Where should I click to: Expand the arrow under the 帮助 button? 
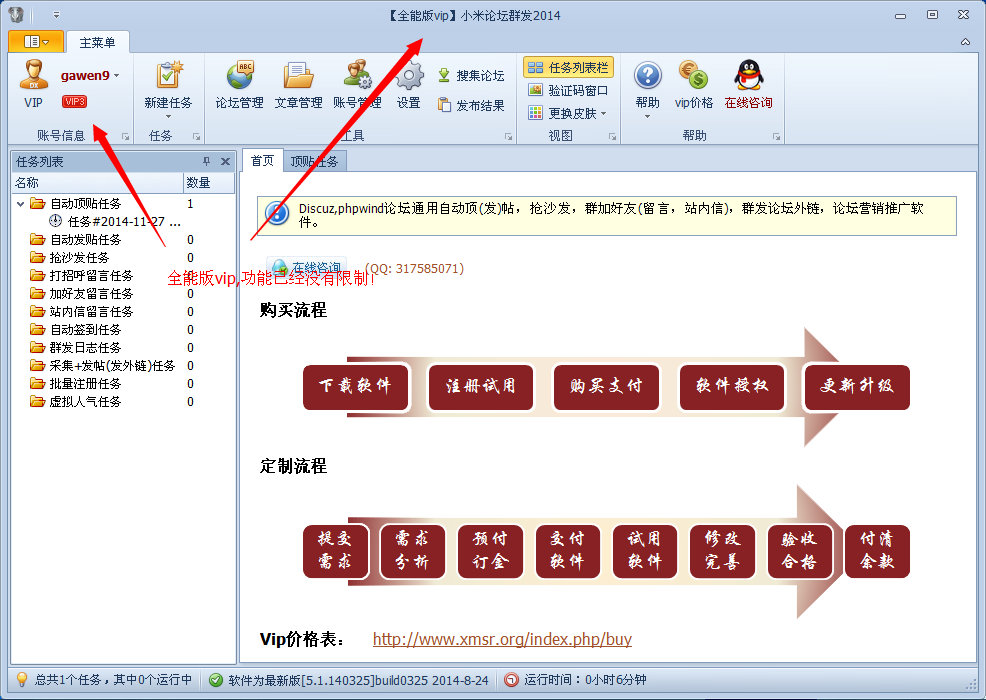click(647, 116)
